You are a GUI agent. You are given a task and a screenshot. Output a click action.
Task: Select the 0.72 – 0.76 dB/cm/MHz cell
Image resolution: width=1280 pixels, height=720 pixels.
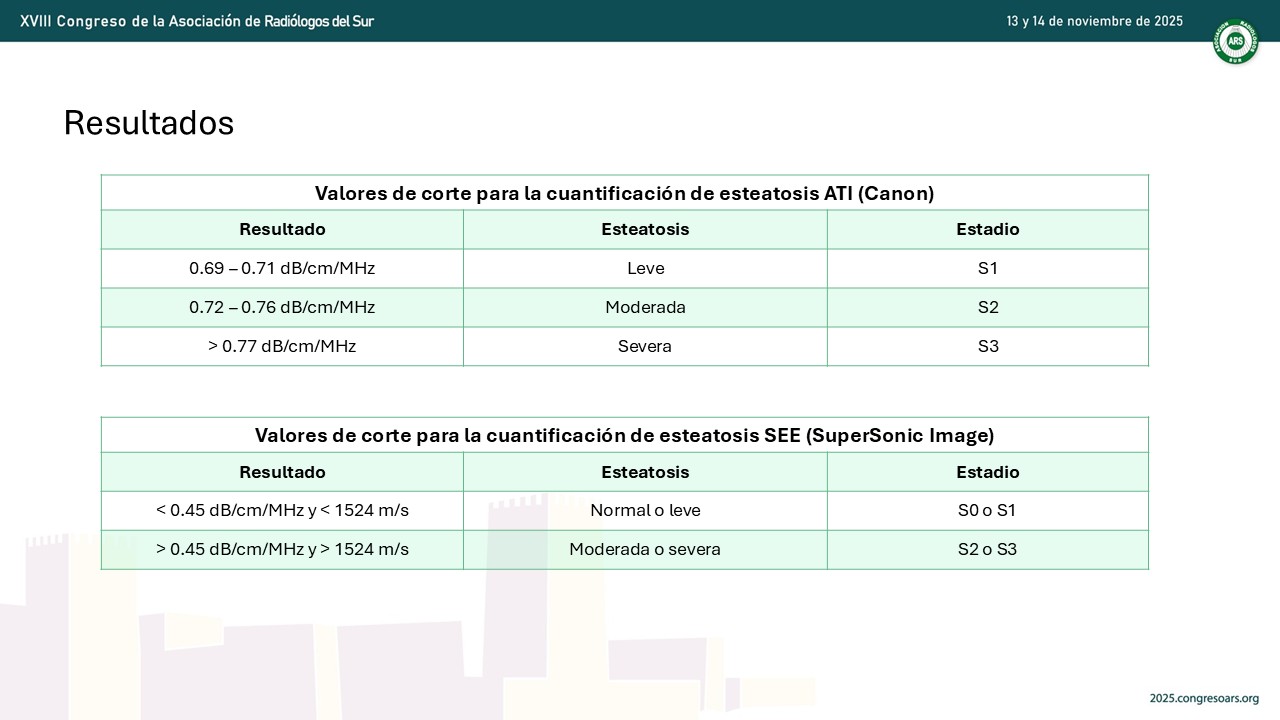(x=282, y=307)
